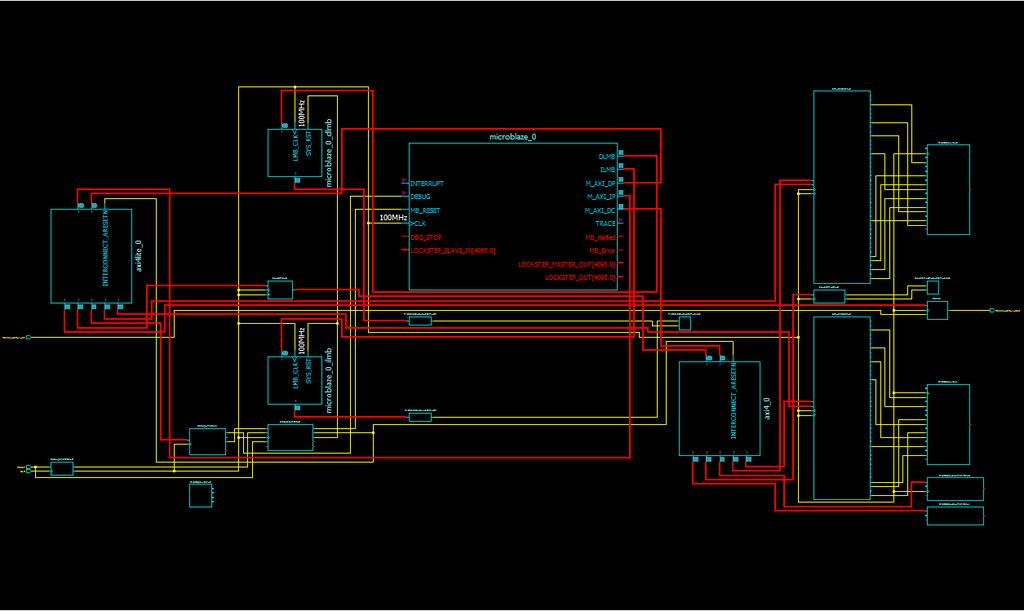This screenshot has height=611, width=1024.
Task: Click the 100MHz label beside microblaze_0 CLK
Action: [x=393, y=217]
